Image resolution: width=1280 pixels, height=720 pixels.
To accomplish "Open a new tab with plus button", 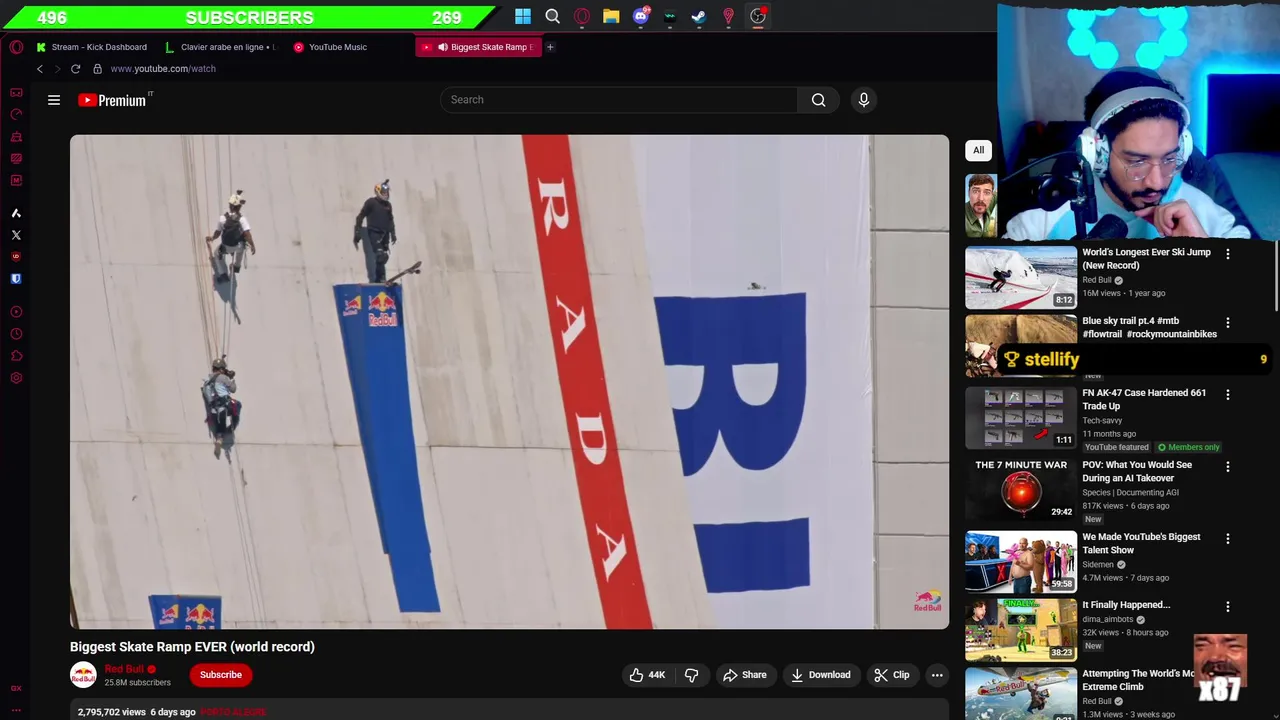I will 550,47.
